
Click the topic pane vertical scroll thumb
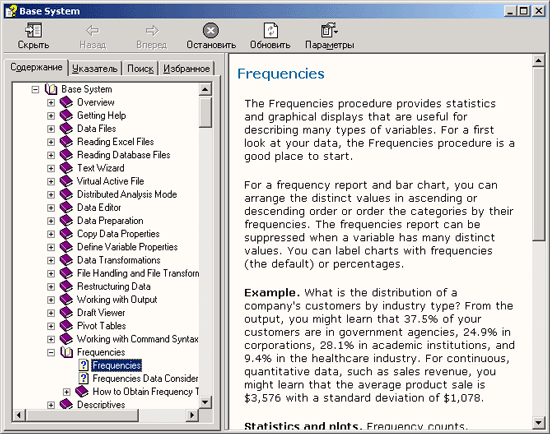[x=538, y=154]
